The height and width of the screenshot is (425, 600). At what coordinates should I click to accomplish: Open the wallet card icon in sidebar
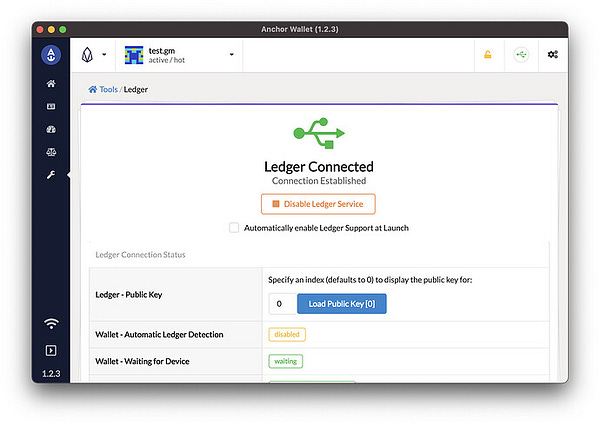tap(51, 106)
